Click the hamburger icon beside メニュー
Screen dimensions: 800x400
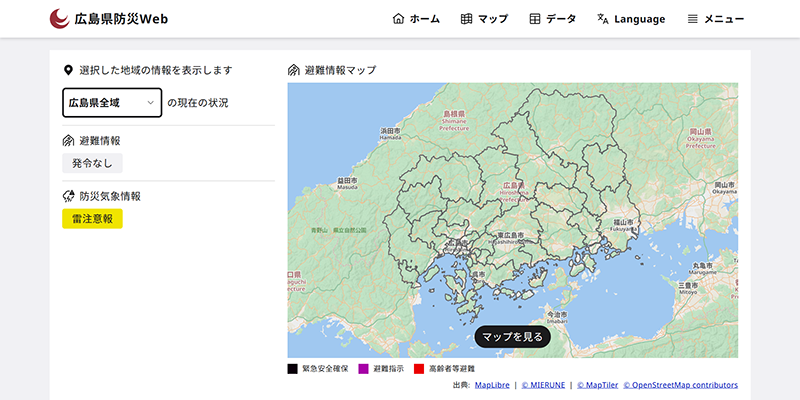692,19
